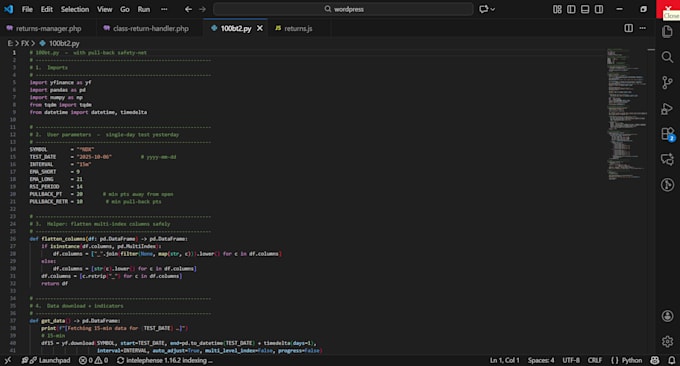The image size is (680, 366).
Task: Click the 'return df' line
Action: 54,284
